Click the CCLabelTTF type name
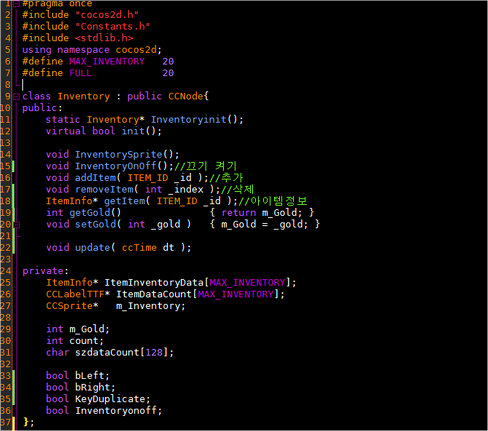Viewport: 488px width, 431px height. click(75, 294)
